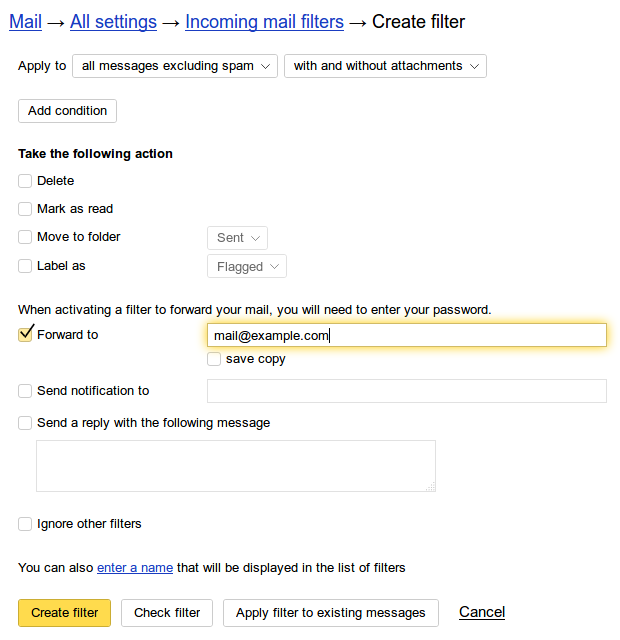The image size is (620, 640).
Task: Expand the Flagged label dropdown
Action: tap(247, 267)
